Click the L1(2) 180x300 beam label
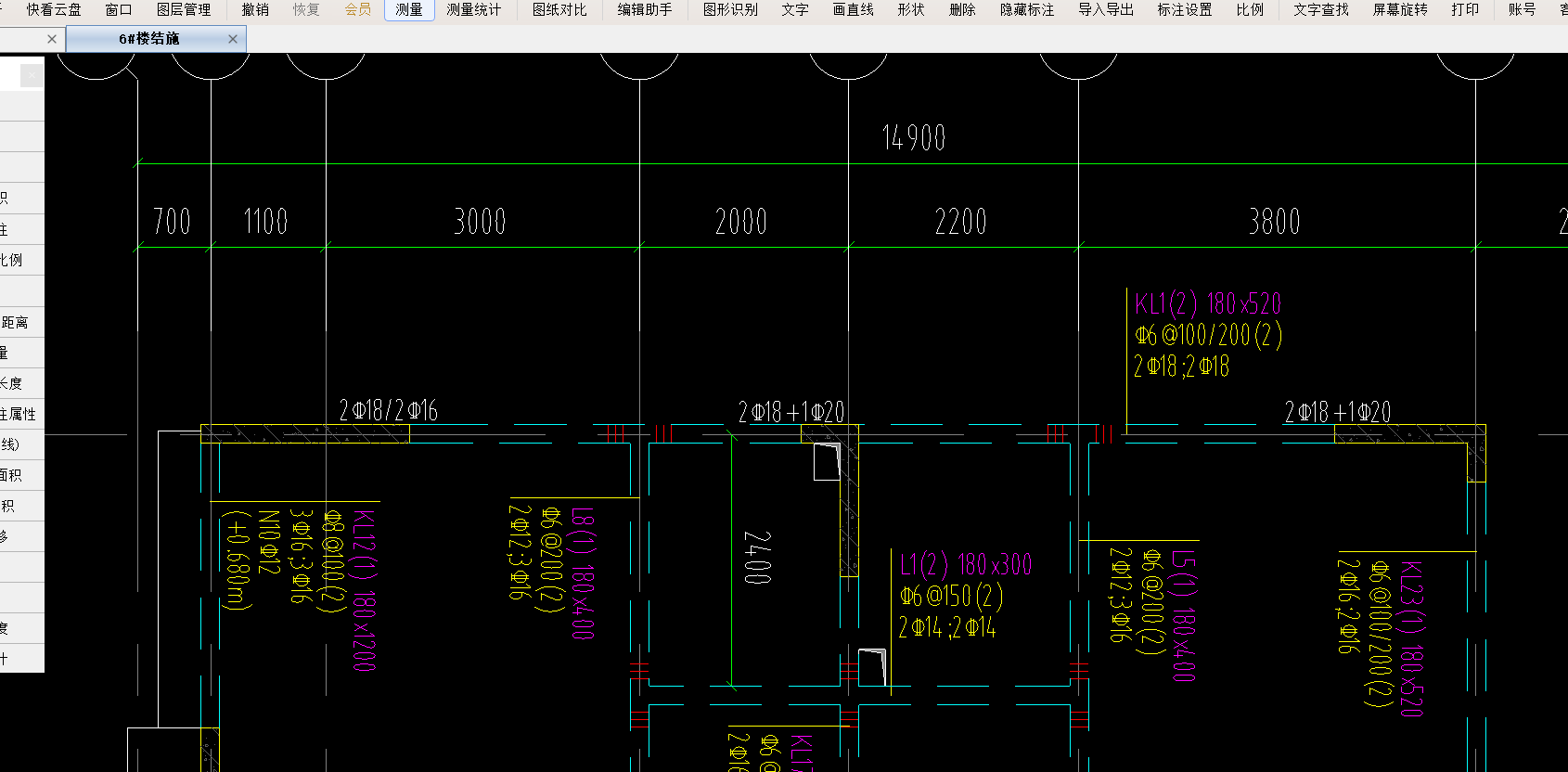This screenshot has width=1568, height=772. tap(966, 564)
